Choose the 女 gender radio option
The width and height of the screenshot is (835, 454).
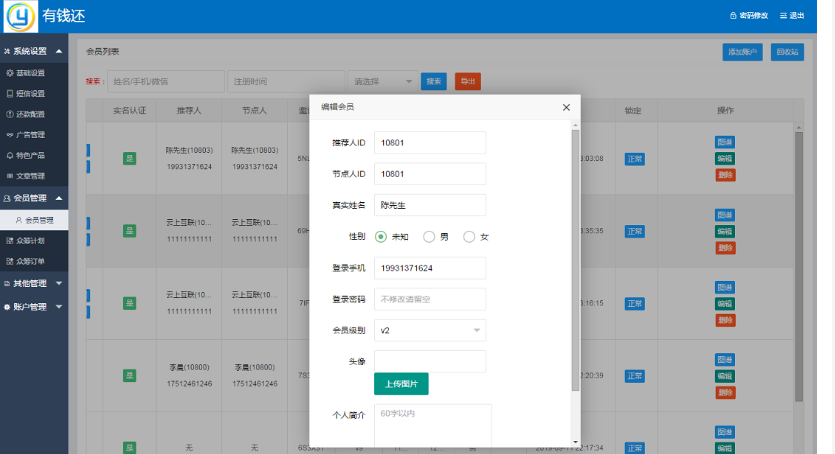(x=469, y=237)
